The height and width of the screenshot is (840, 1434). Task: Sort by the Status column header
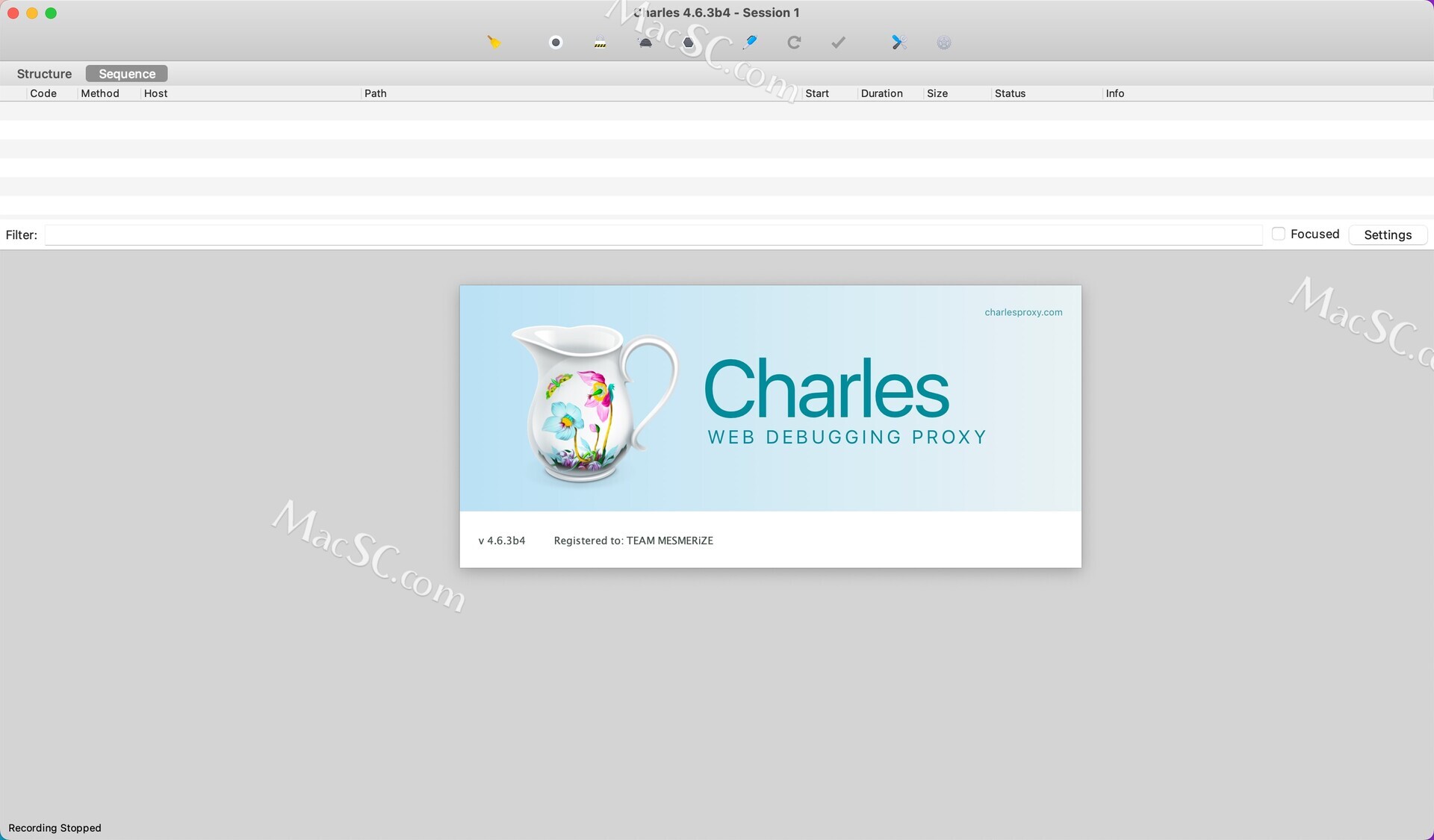[x=1010, y=93]
